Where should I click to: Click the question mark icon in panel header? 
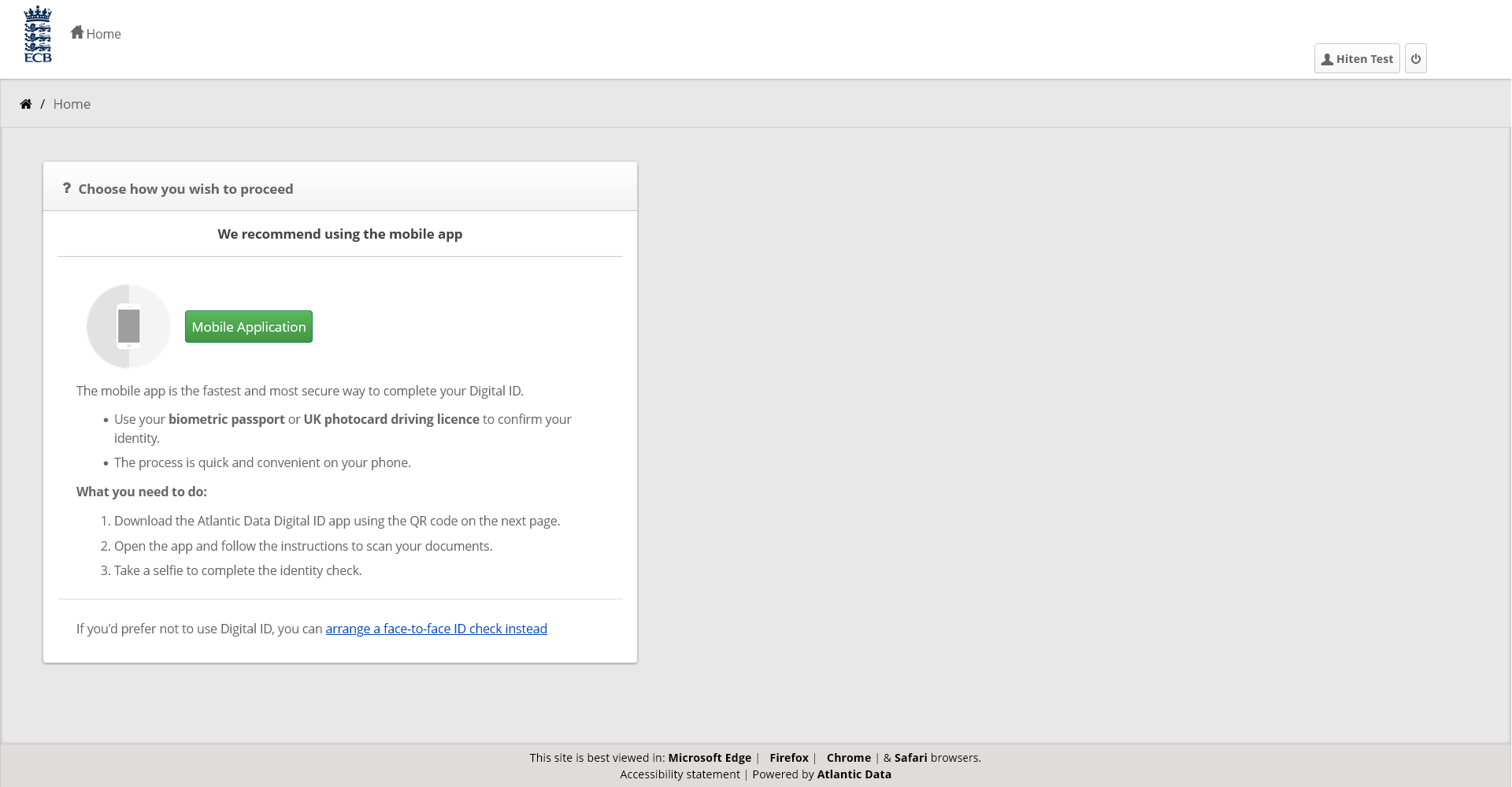coord(67,188)
